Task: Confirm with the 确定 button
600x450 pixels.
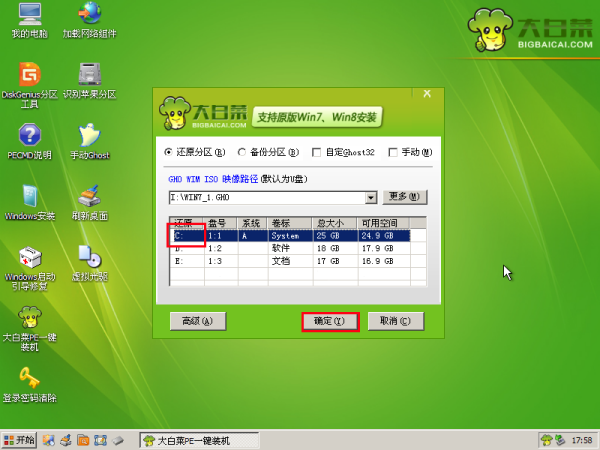Action: (330, 321)
